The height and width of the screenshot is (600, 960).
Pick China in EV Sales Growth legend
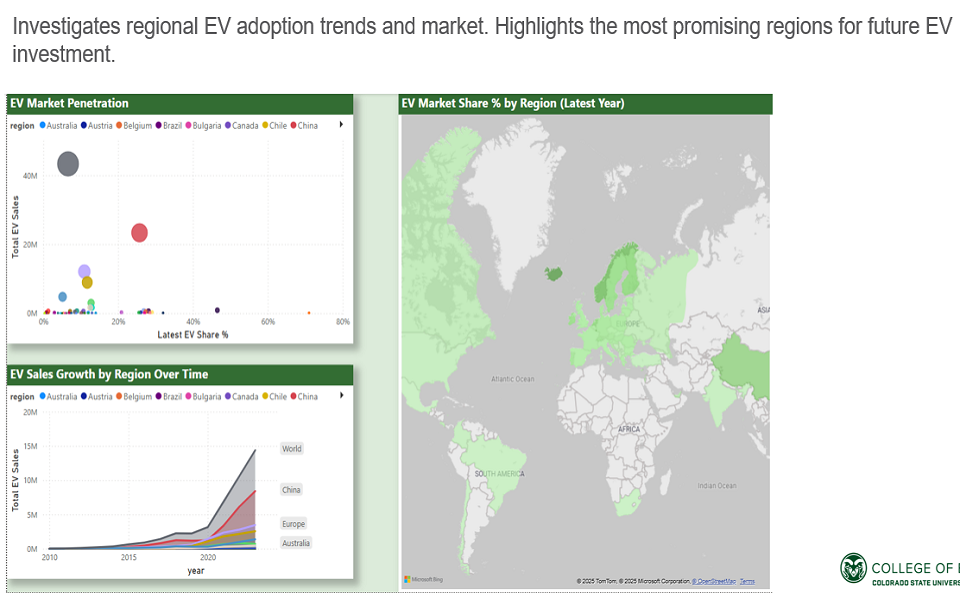click(x=304, y=397)
